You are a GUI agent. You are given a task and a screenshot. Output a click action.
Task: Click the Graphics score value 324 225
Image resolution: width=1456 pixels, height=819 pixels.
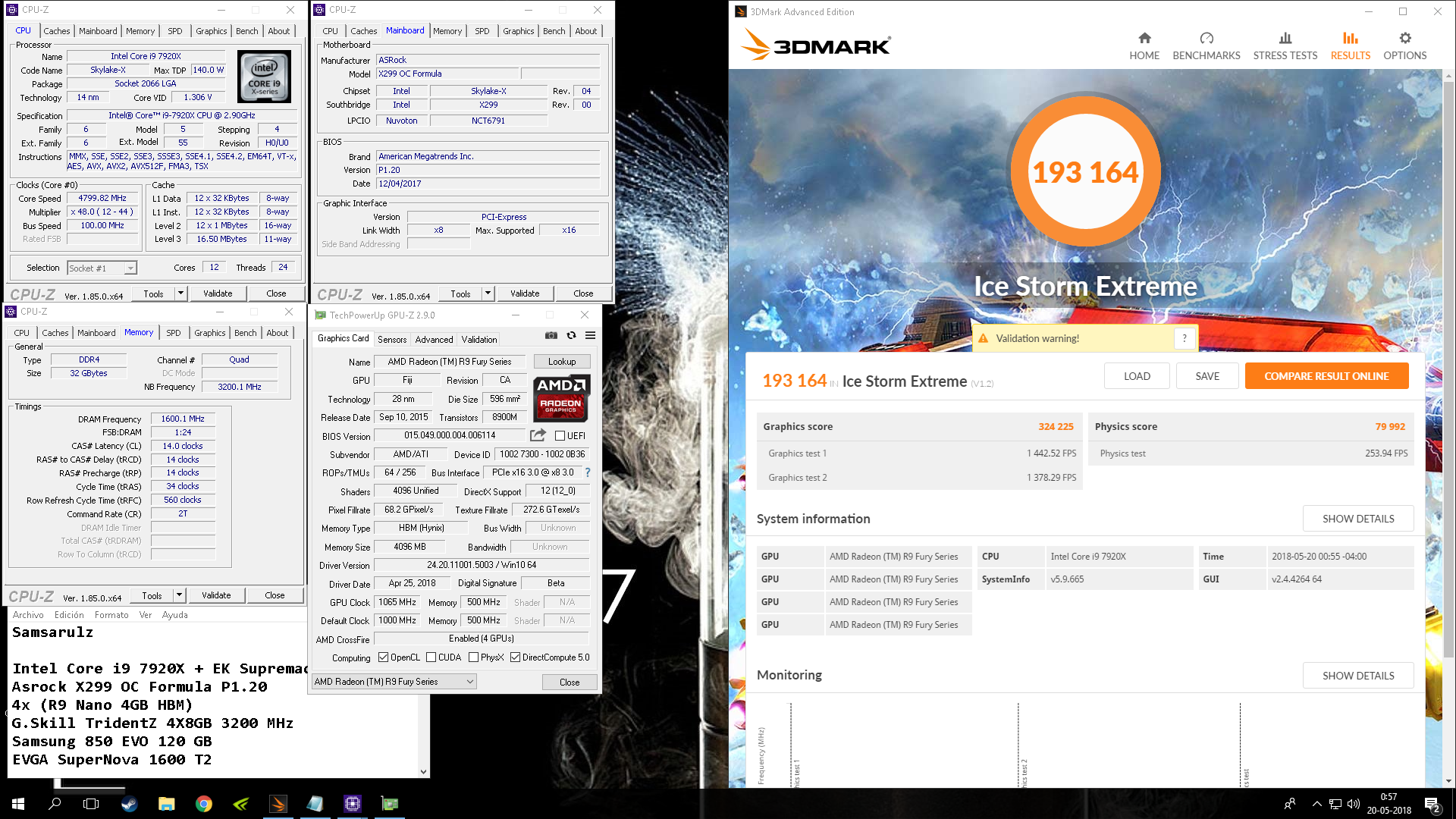coord(1056,427)
